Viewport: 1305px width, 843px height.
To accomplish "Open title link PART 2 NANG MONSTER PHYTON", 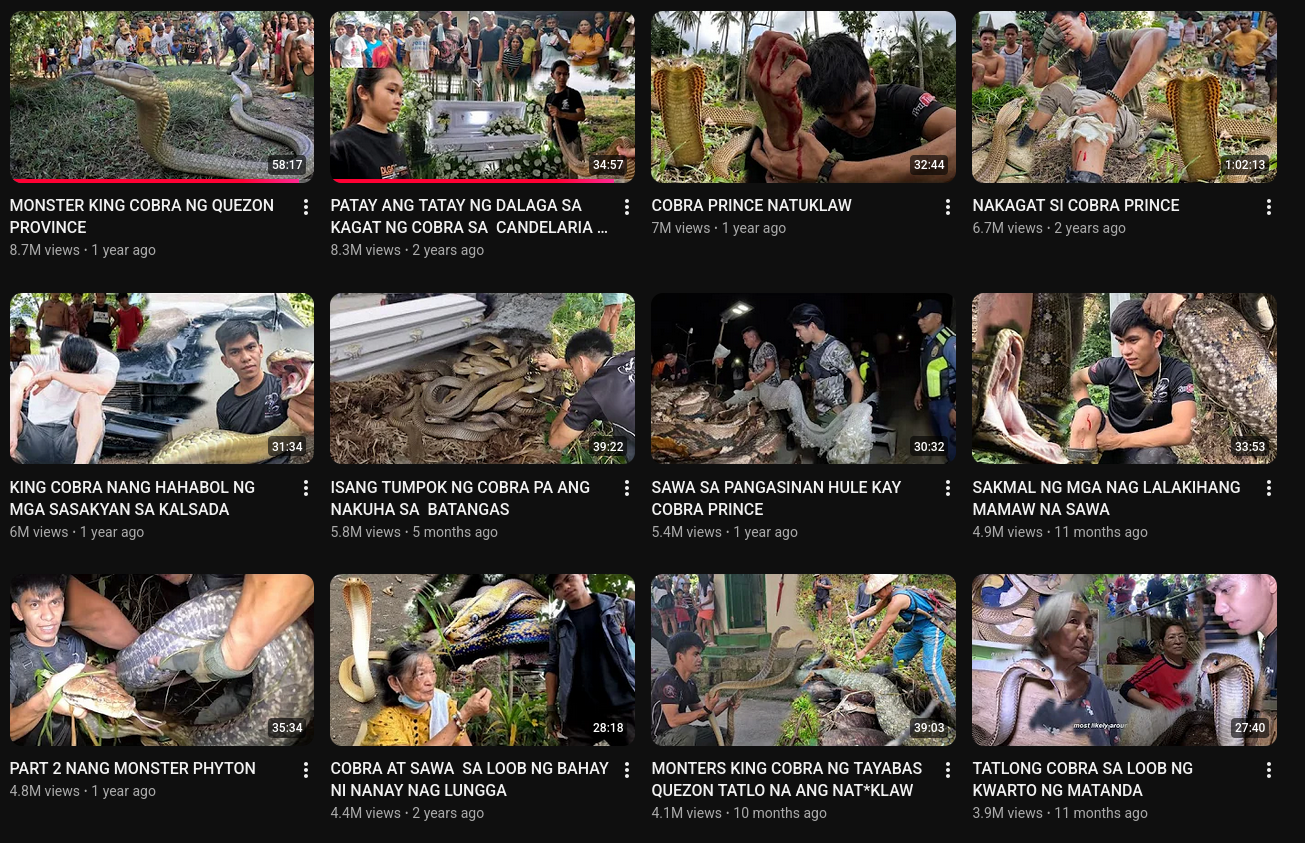I will click(x=133, y=768).
